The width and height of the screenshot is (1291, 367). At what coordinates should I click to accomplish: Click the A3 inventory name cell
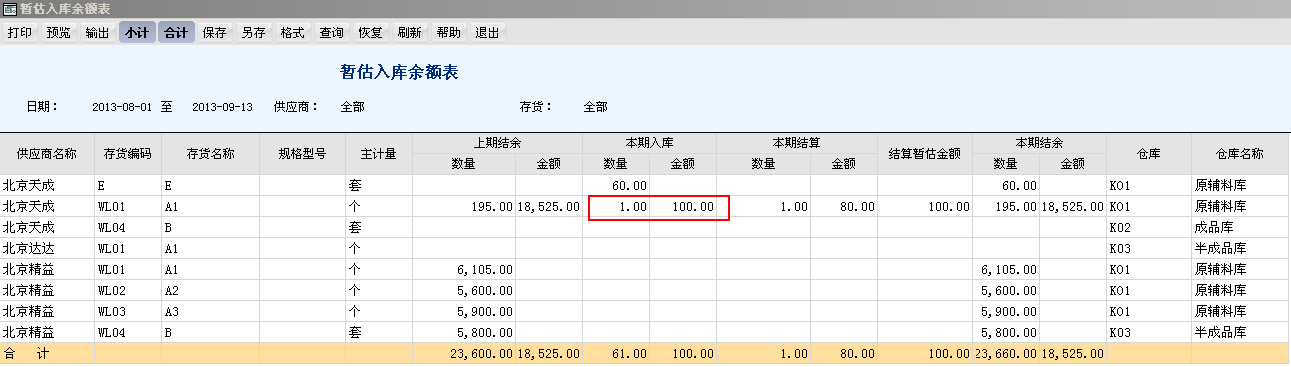coord(210,312)
